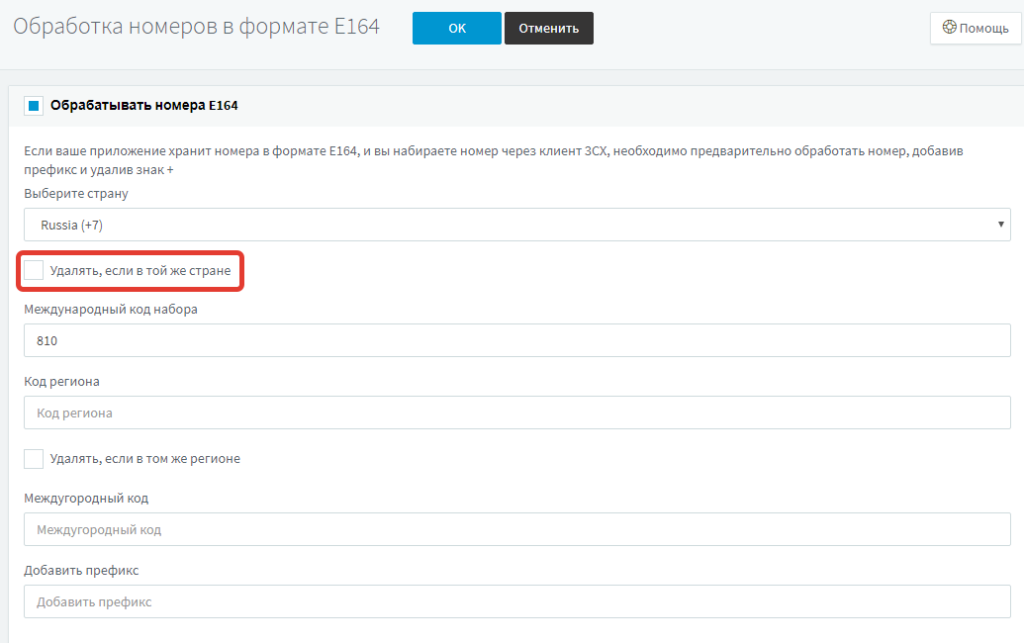1024x643 pixels.
Task: Open the Помощь help button
Action: pos(976,28)
